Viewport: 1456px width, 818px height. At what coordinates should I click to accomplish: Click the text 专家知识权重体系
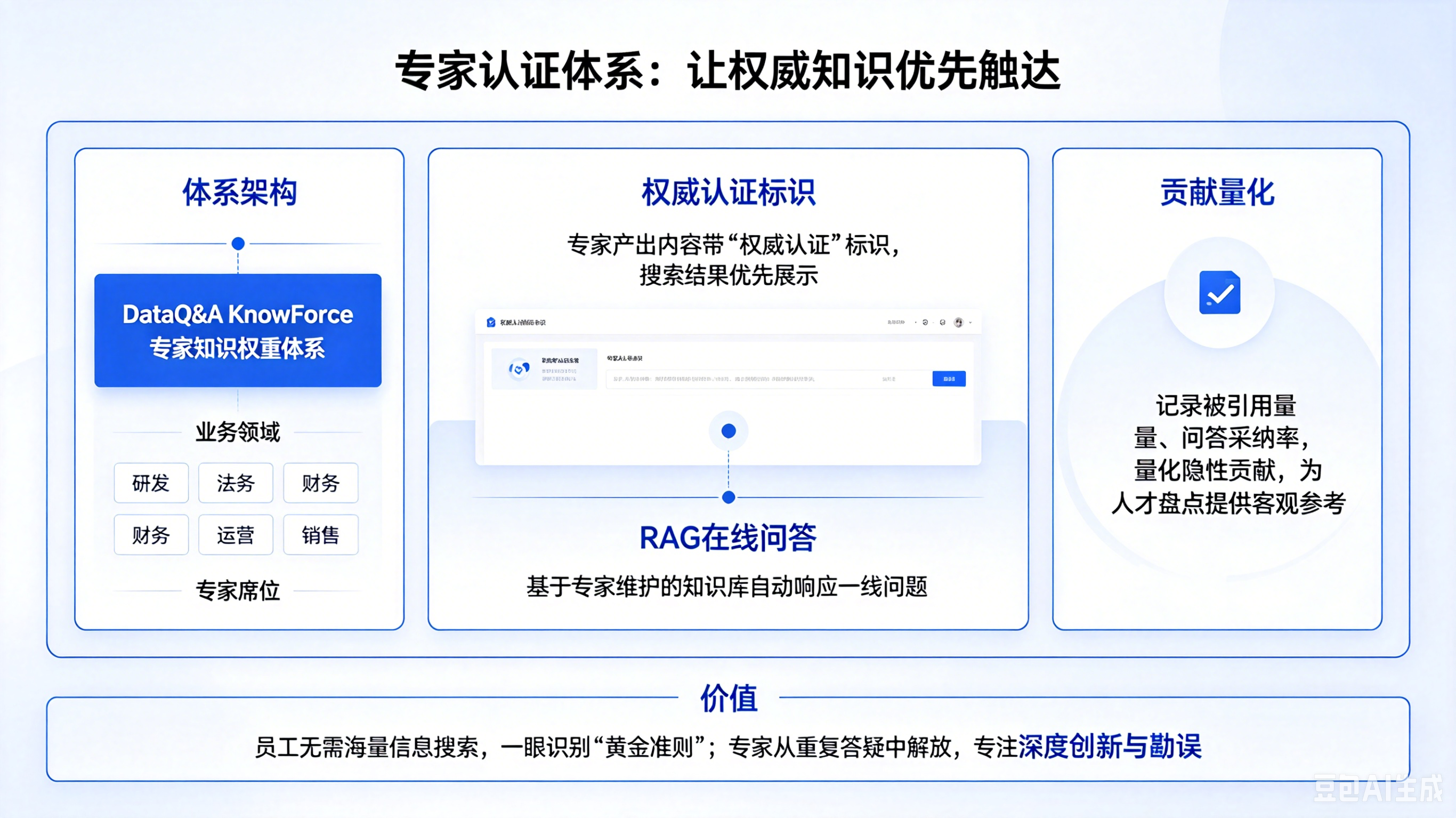point(237,348)
